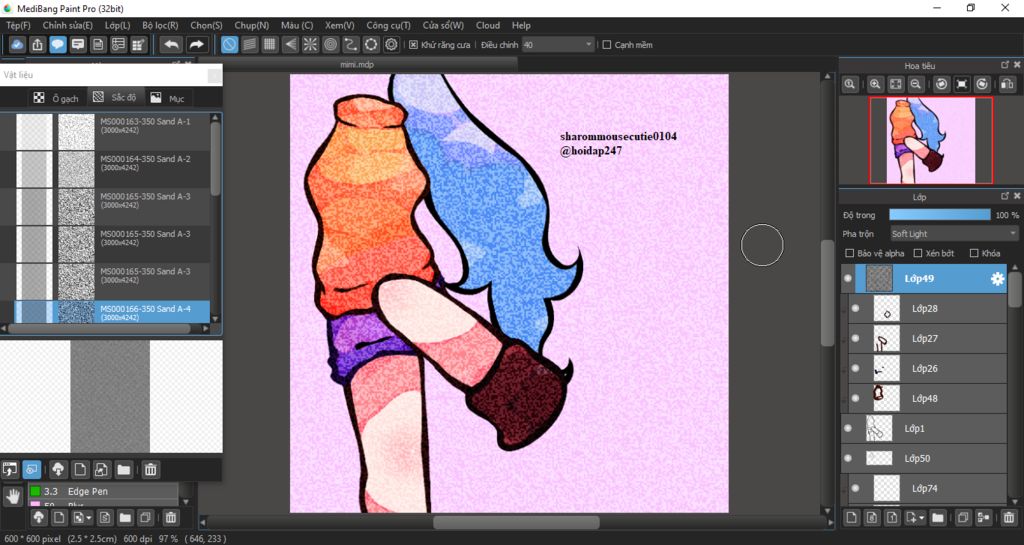Open Tệp(F) menu
The height and width of the screenshot is (545, 1024).
[x=18, y=25]
